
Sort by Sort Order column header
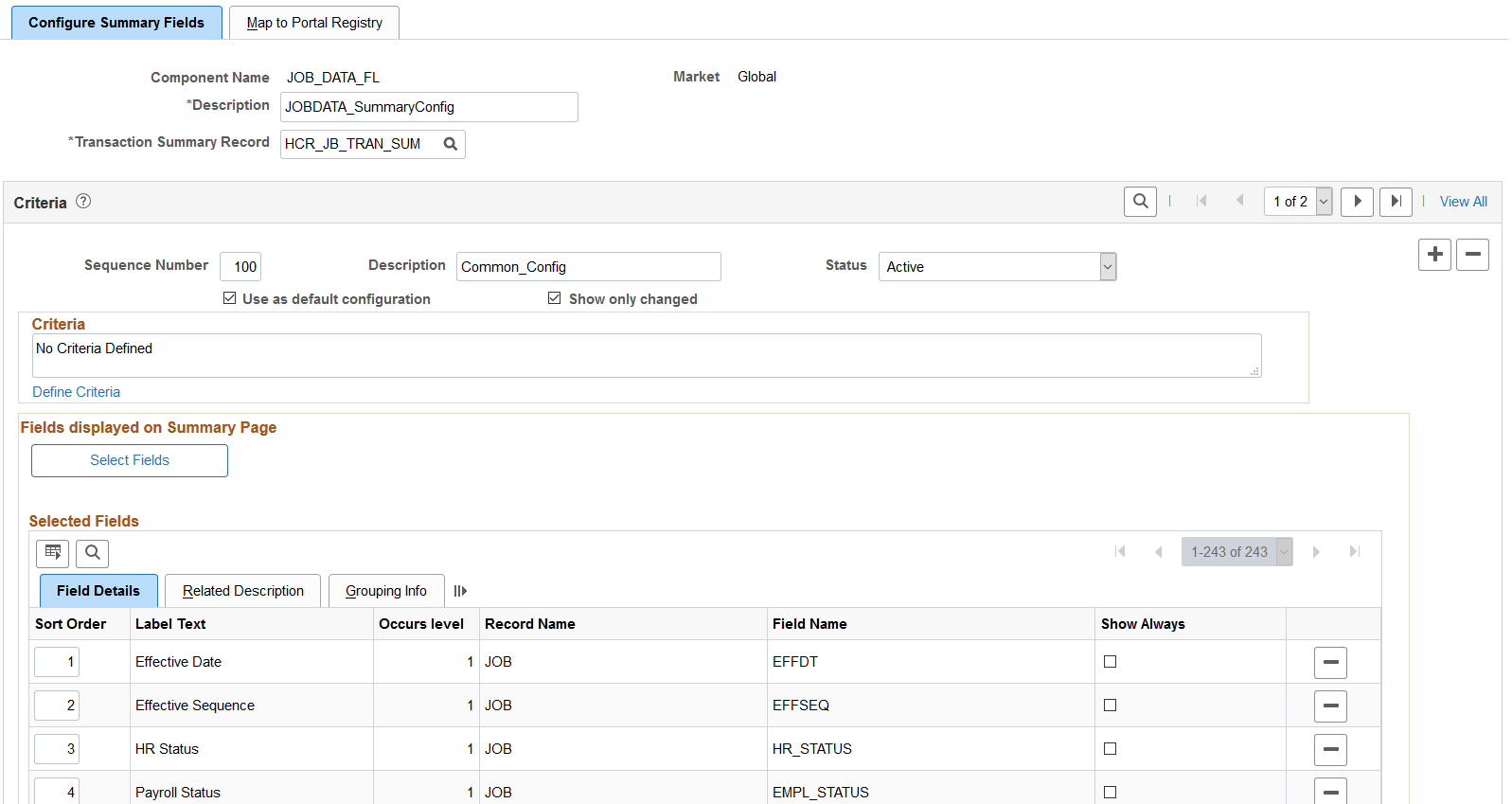pos(71,624)
